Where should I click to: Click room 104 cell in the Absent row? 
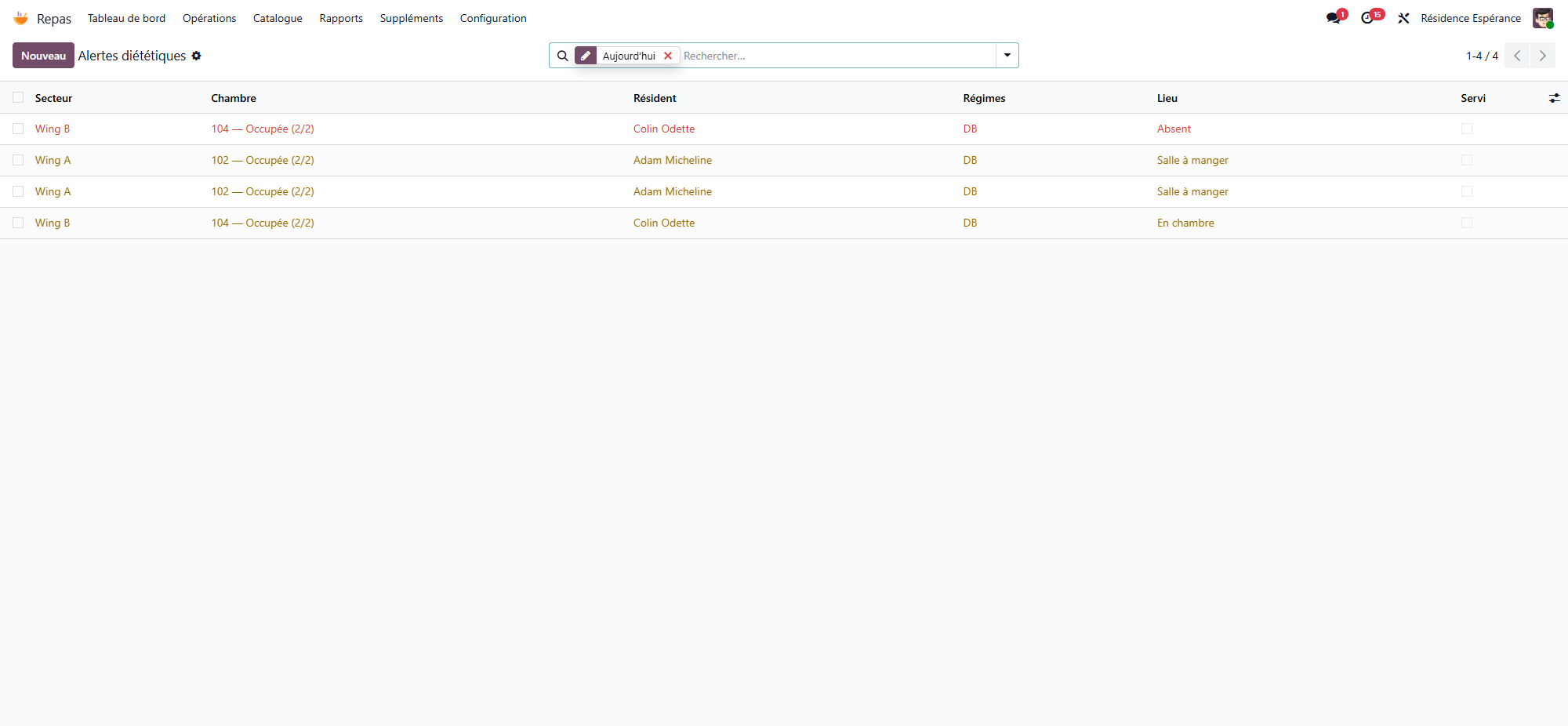tap(263, 129)
